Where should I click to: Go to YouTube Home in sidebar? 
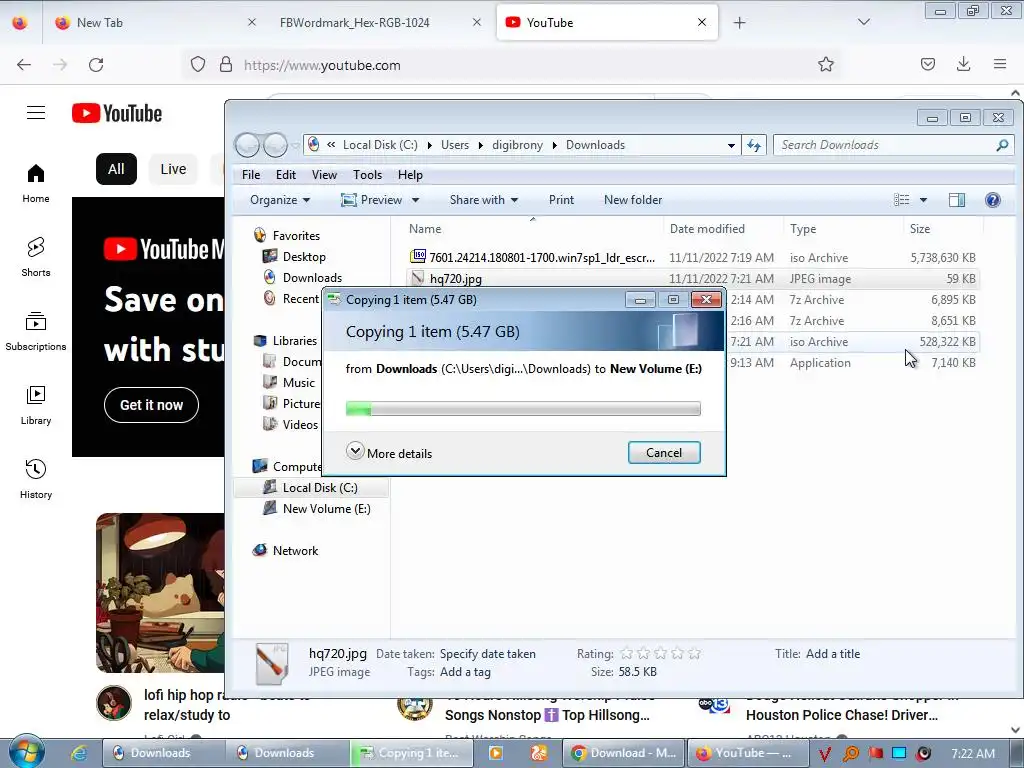(36, 183)
